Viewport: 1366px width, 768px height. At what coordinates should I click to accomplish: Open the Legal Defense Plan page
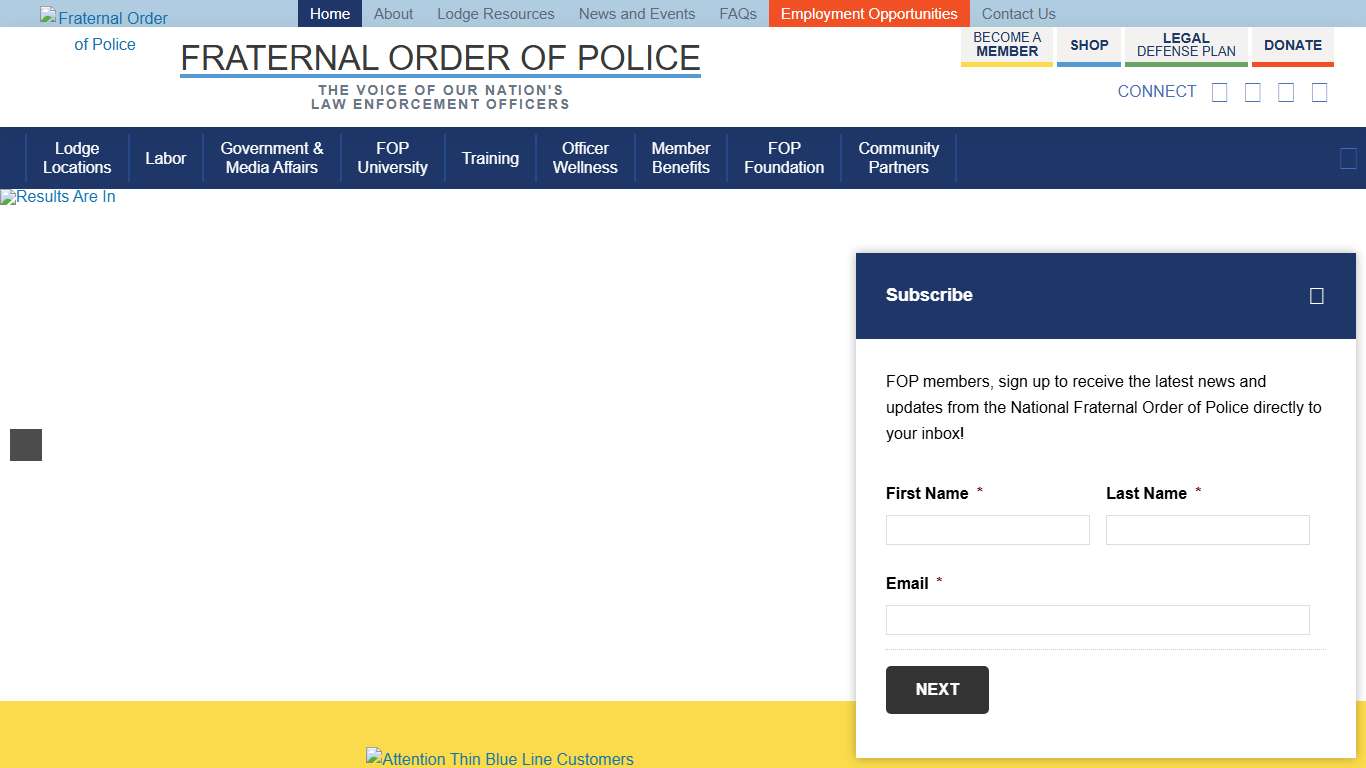[x=1186, y=45]
